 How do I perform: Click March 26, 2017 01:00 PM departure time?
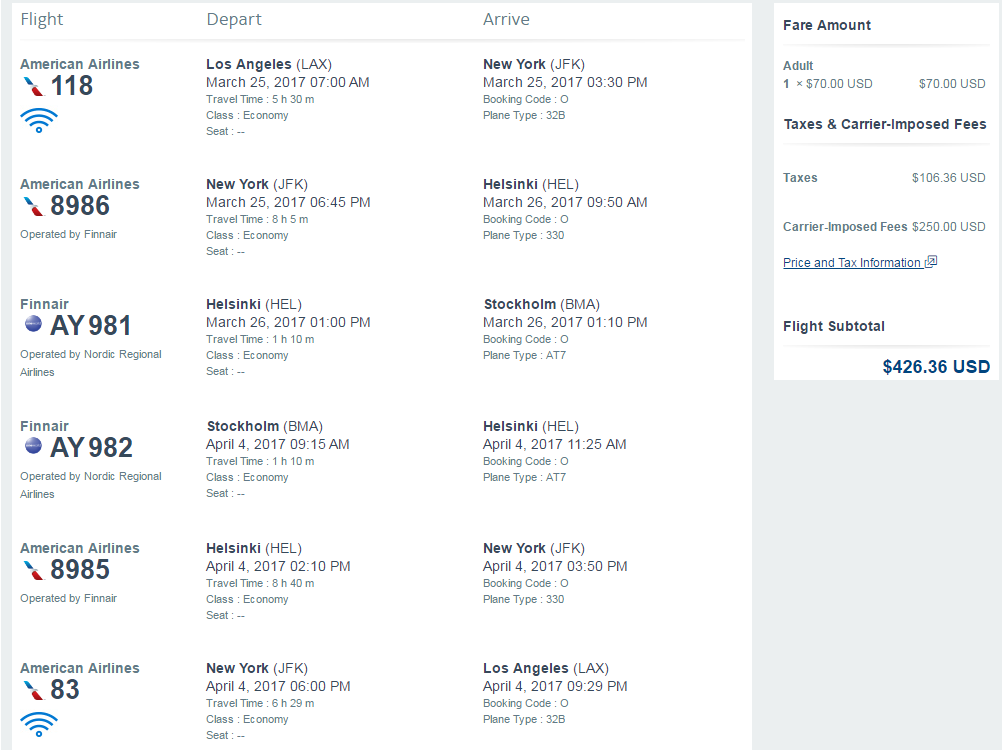(x=288, y=323)
